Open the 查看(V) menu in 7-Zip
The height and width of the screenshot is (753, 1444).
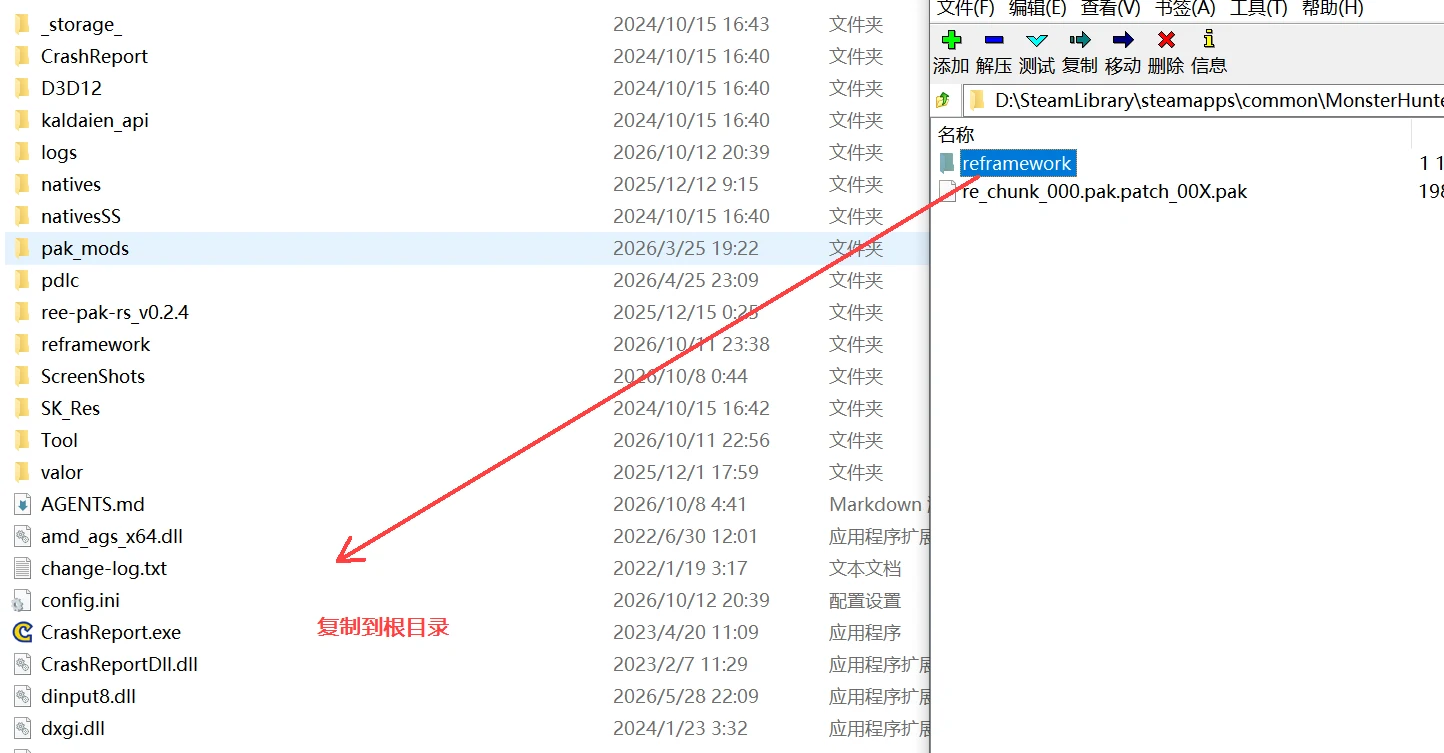[x=1111, y=8]
